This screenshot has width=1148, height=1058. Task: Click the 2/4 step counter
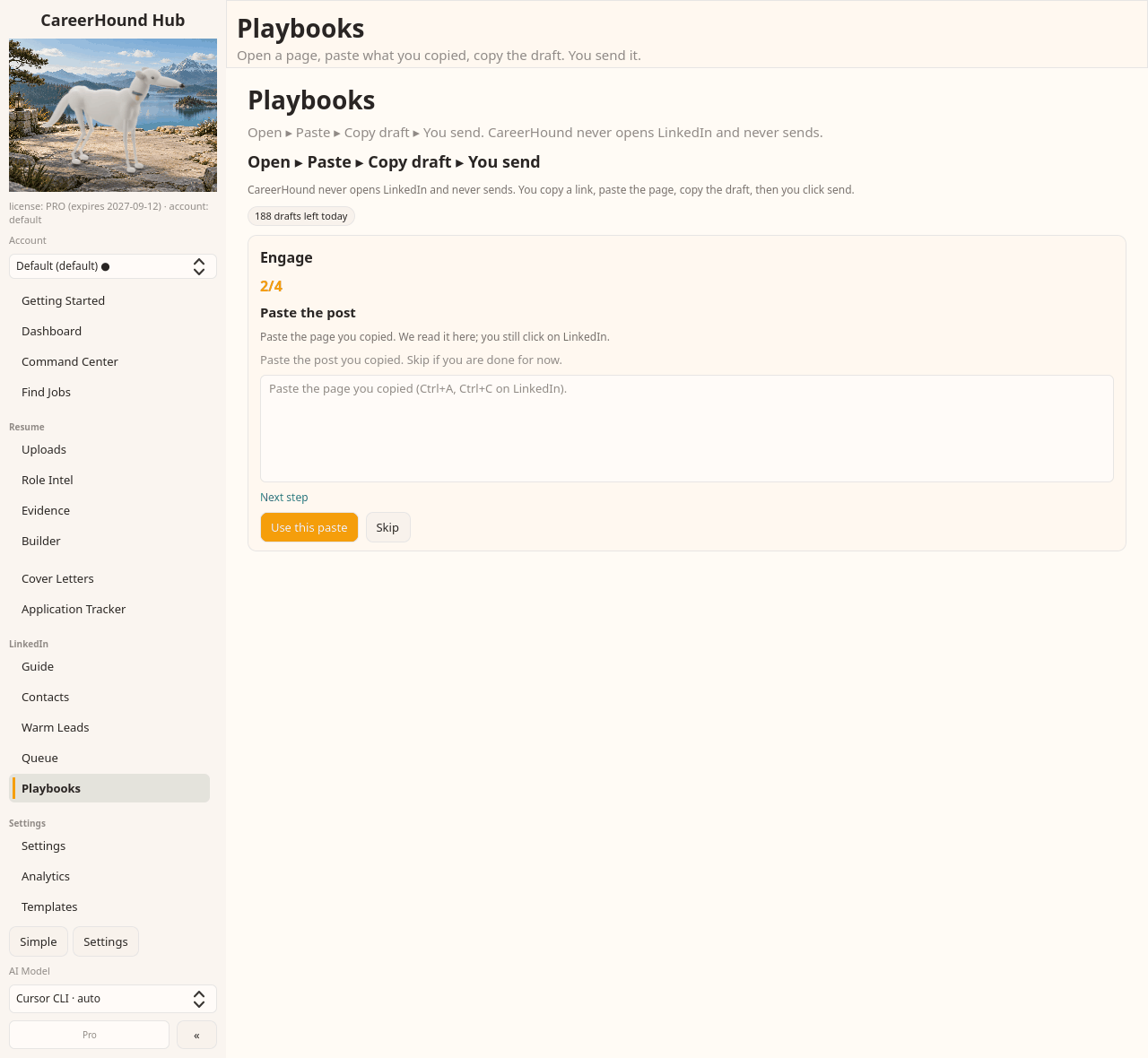point(272,286)
